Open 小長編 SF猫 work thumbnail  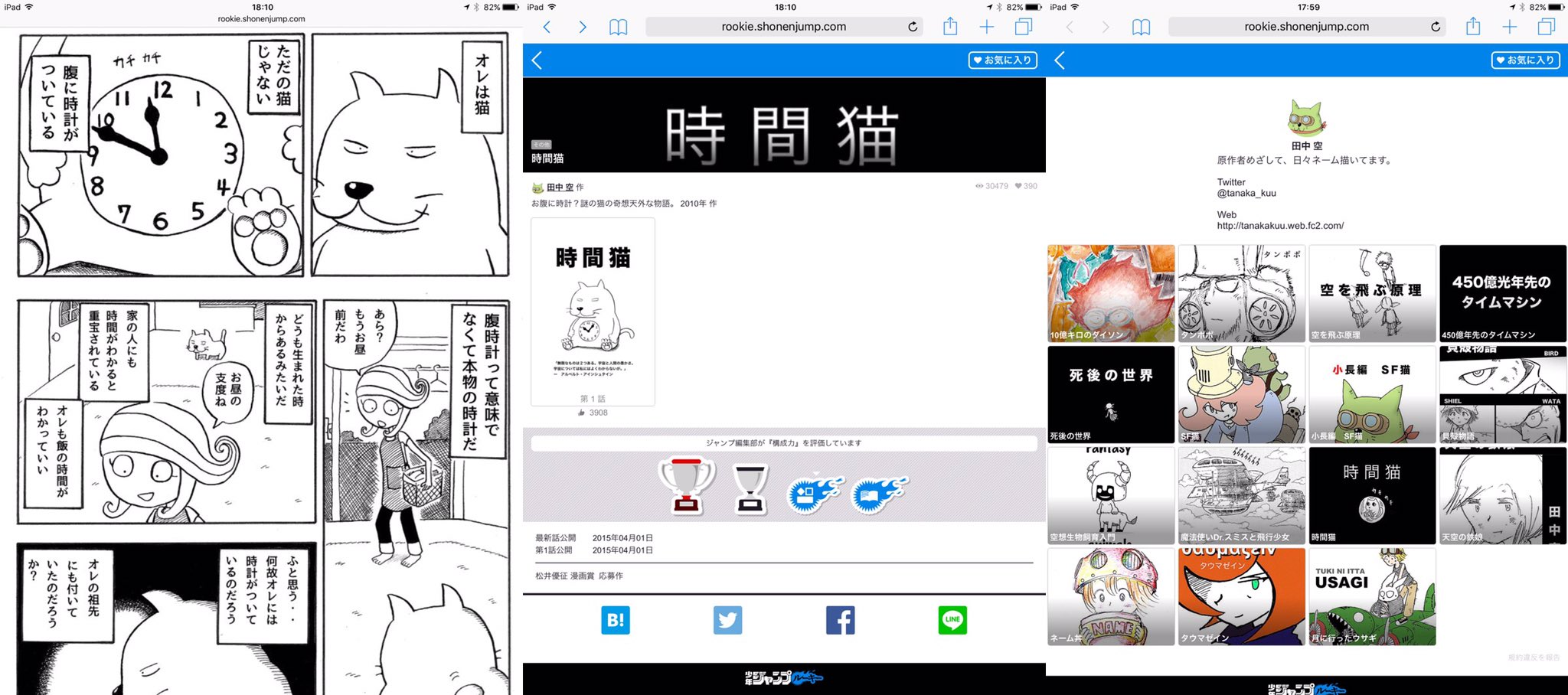pos(1373,394)
